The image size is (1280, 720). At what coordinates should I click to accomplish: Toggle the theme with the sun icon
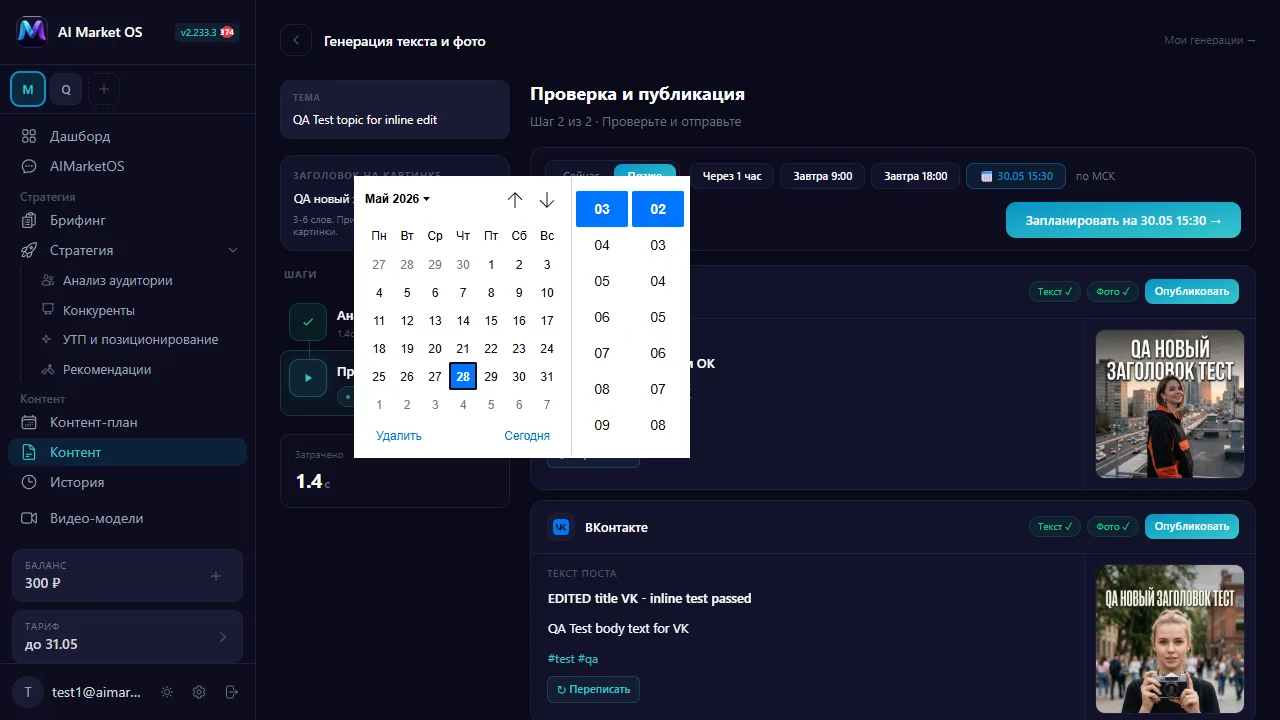[x=167, y=692]
